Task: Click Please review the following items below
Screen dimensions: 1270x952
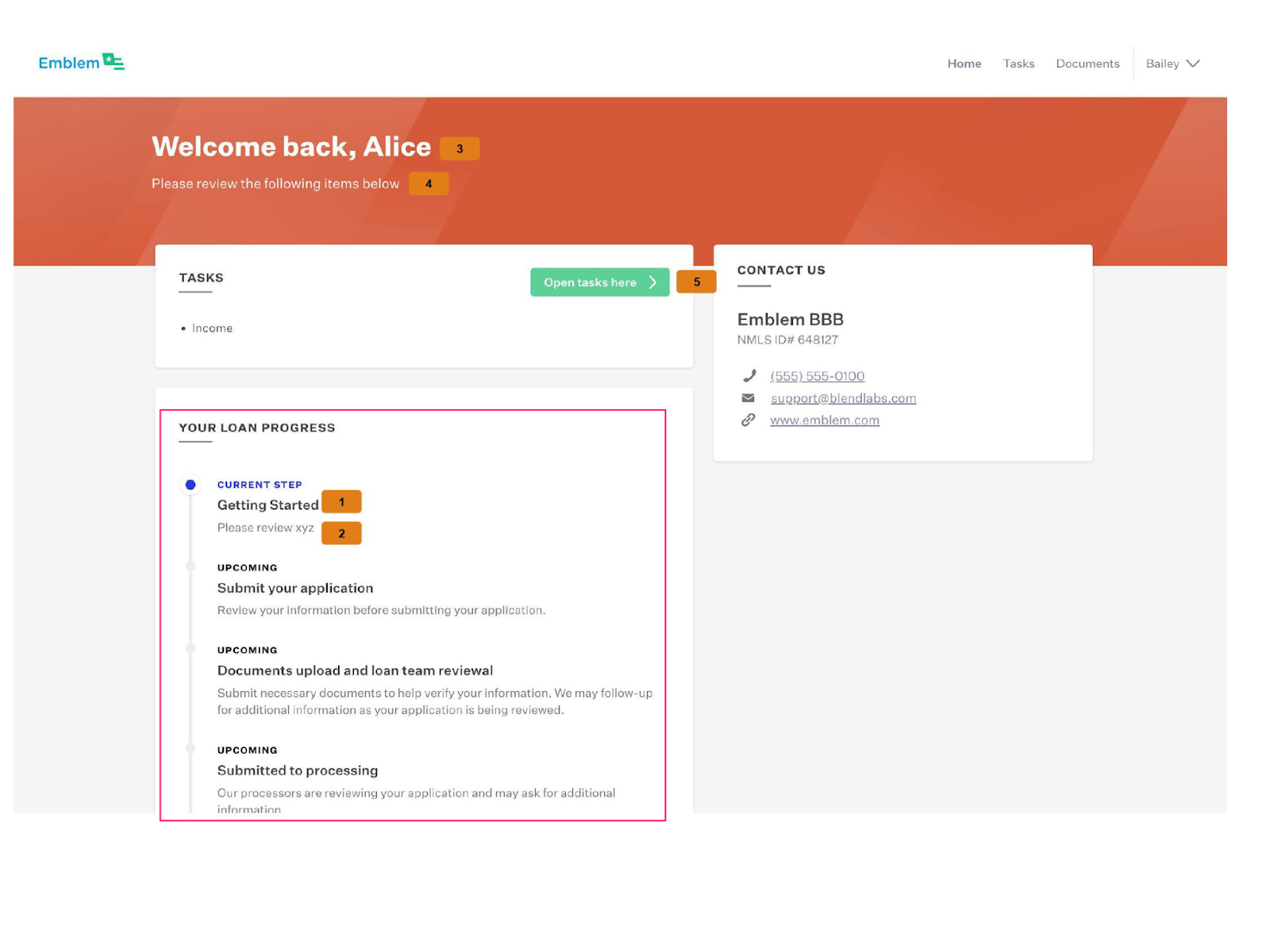Action: 275,184
